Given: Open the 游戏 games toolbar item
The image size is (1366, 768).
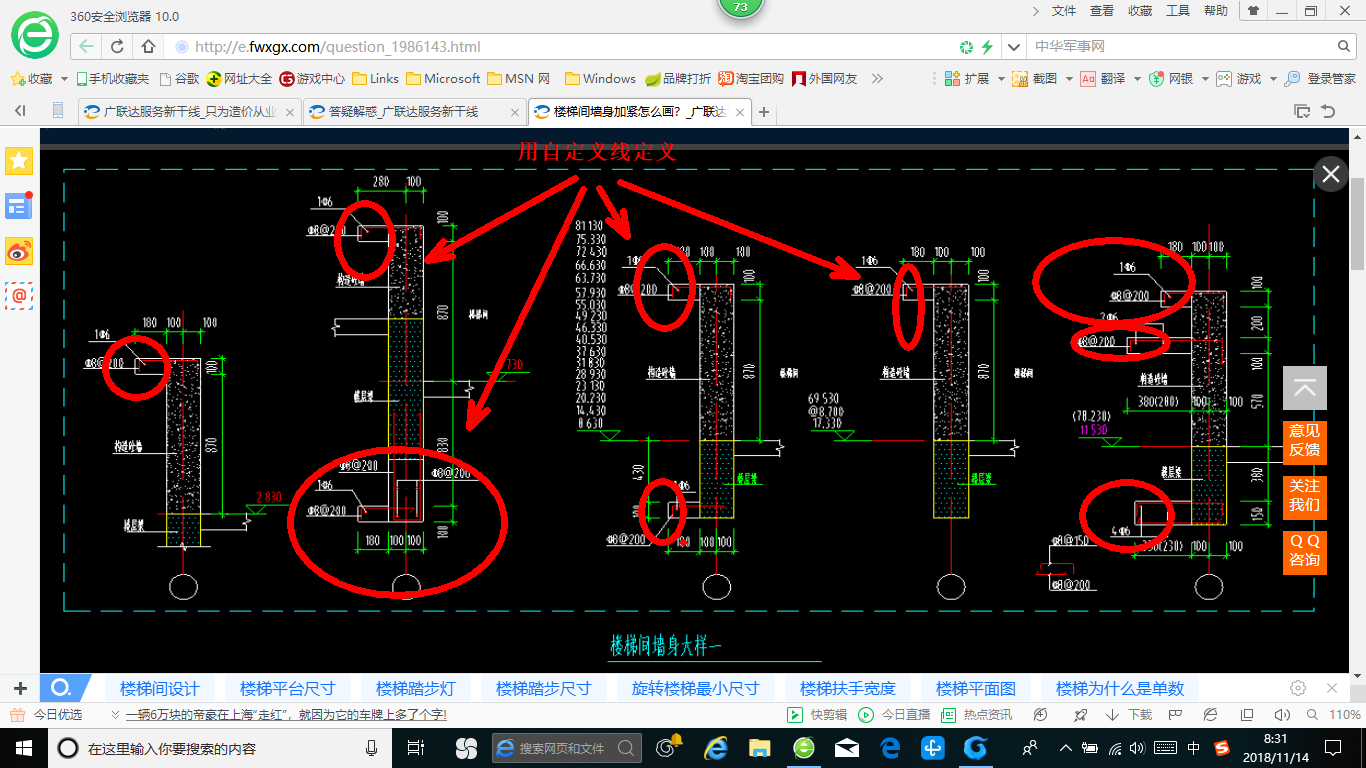Looking at the screenshot, I should pos(1239,78).
